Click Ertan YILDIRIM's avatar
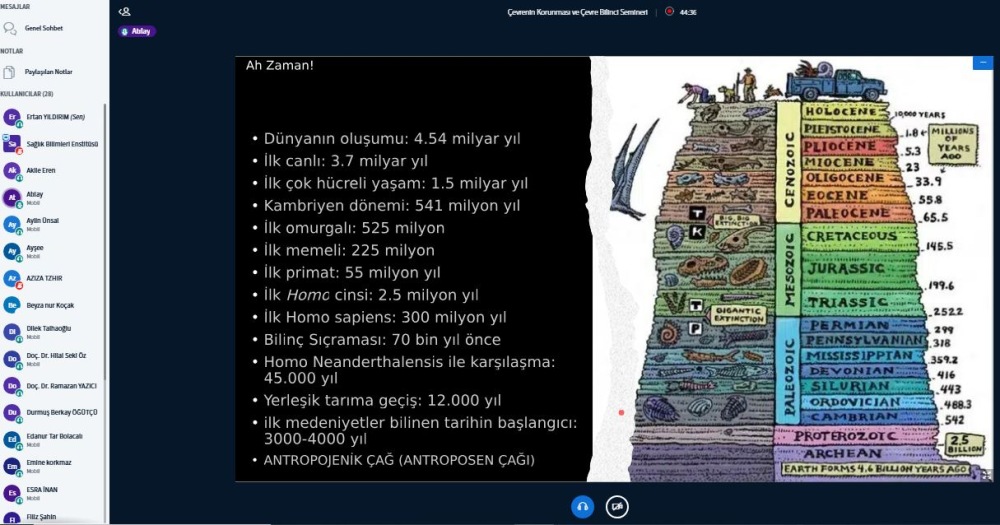This screenshot has height=525, width=1000. [11, 117]
